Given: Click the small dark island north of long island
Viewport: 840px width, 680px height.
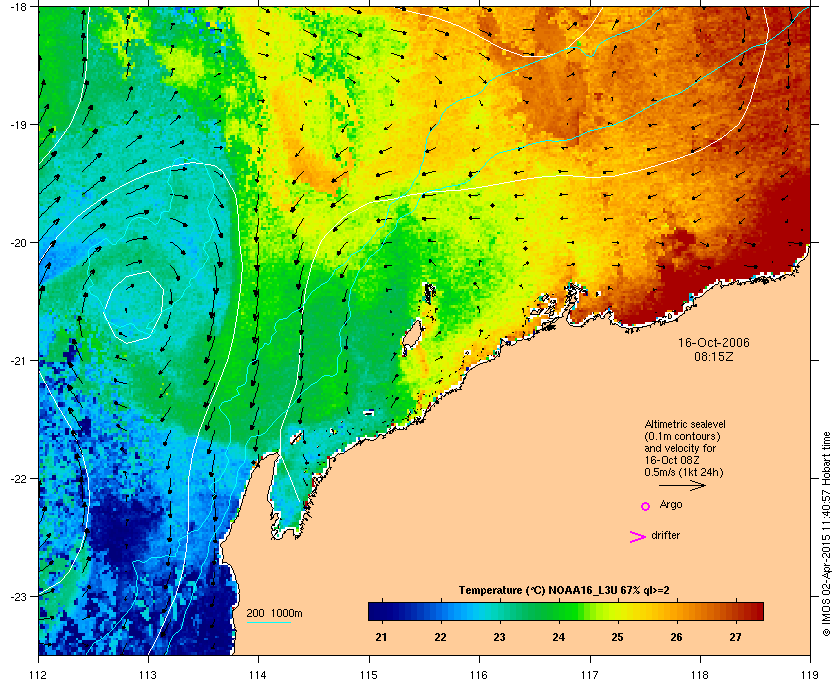Looking at the screenshot, I should [x=430, y=294].
